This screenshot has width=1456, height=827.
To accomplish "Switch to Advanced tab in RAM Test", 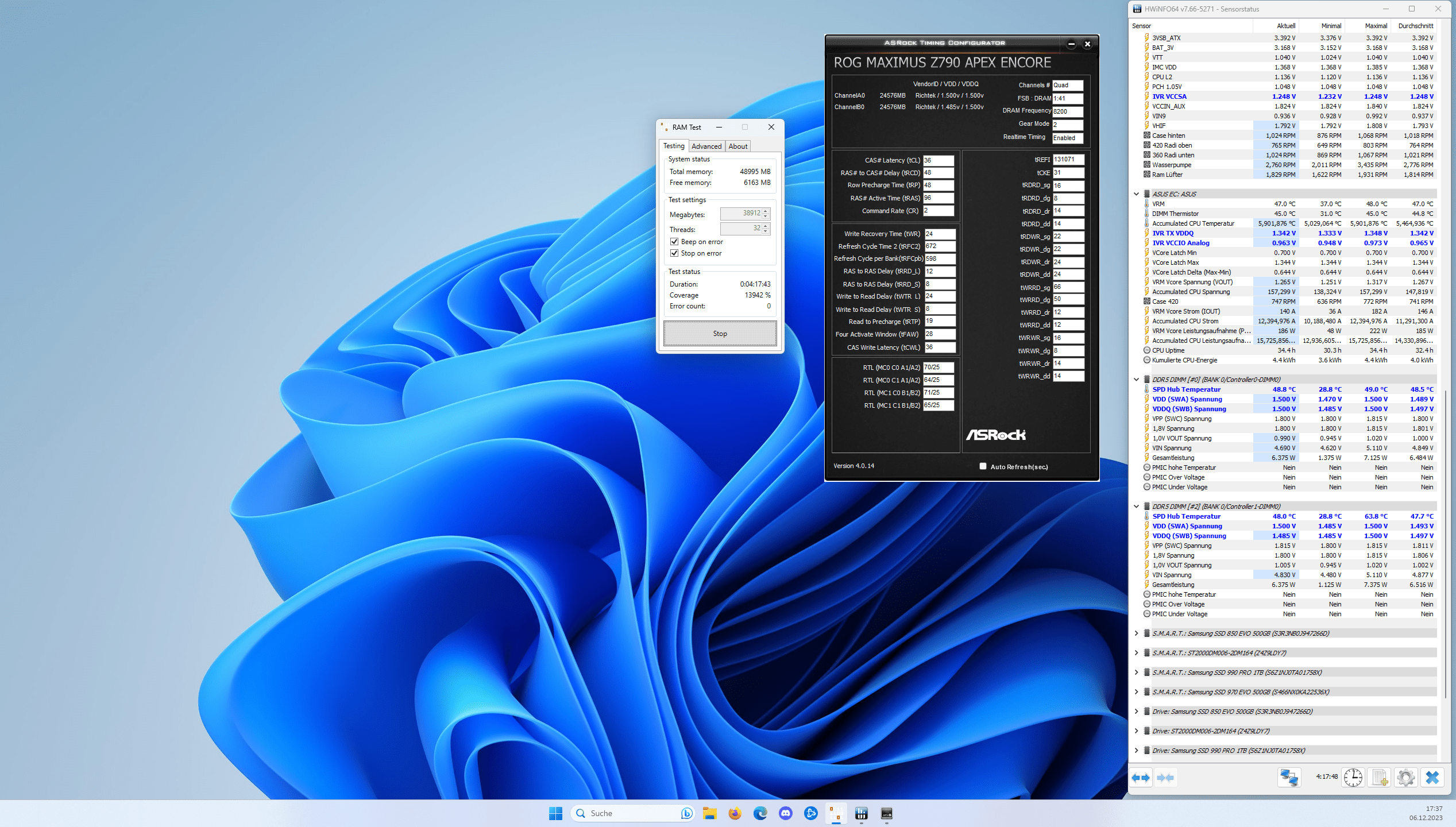I will pos(706,146).
